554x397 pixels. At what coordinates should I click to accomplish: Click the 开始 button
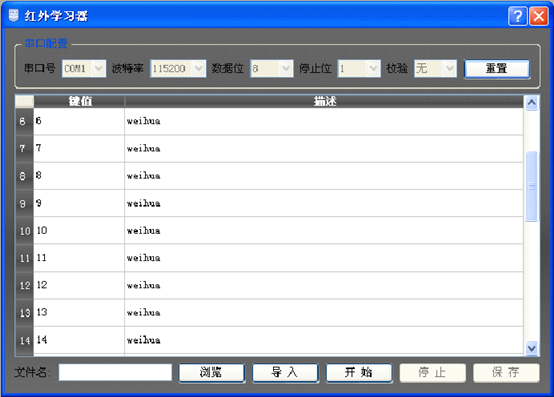pyautogui.click(x=359, y=373)
